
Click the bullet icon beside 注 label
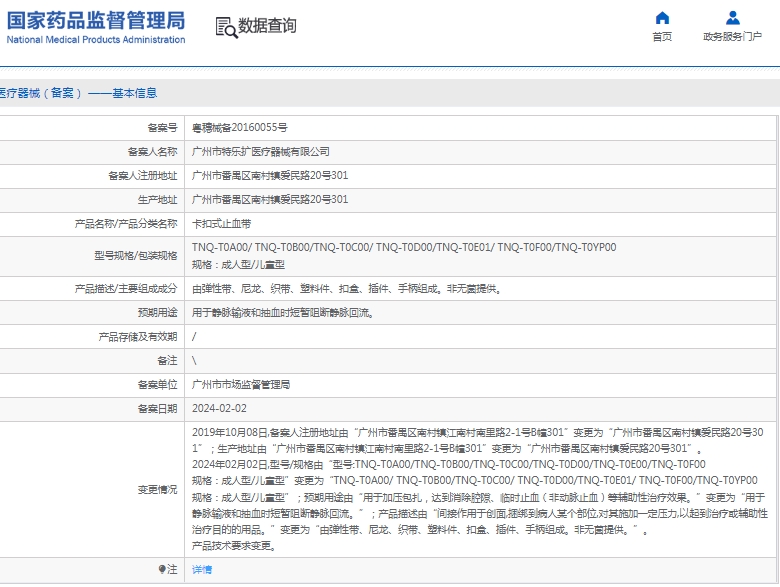pyautogui.click(x=162, y=569)
